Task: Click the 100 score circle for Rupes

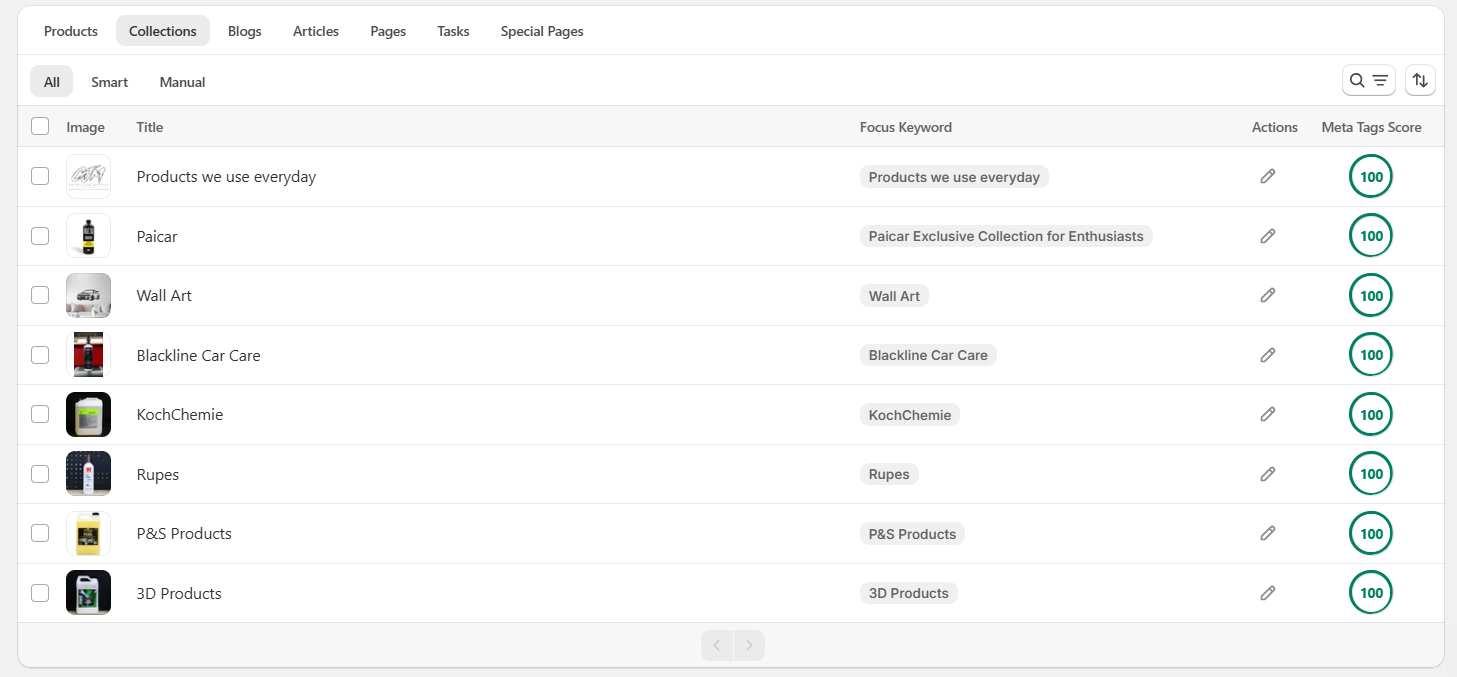Action: point(1371,474)
